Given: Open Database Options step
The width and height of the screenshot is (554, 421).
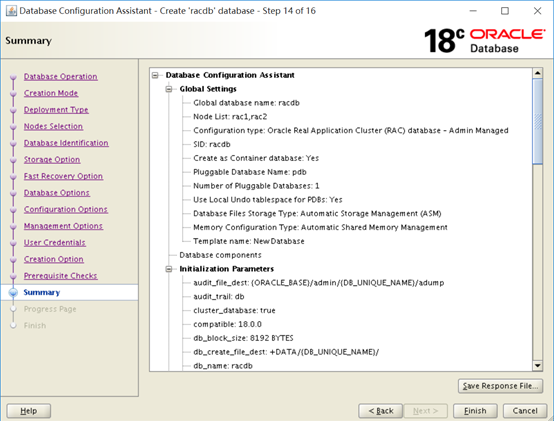Looking at the screenshot, I should (x=57, y=193).
